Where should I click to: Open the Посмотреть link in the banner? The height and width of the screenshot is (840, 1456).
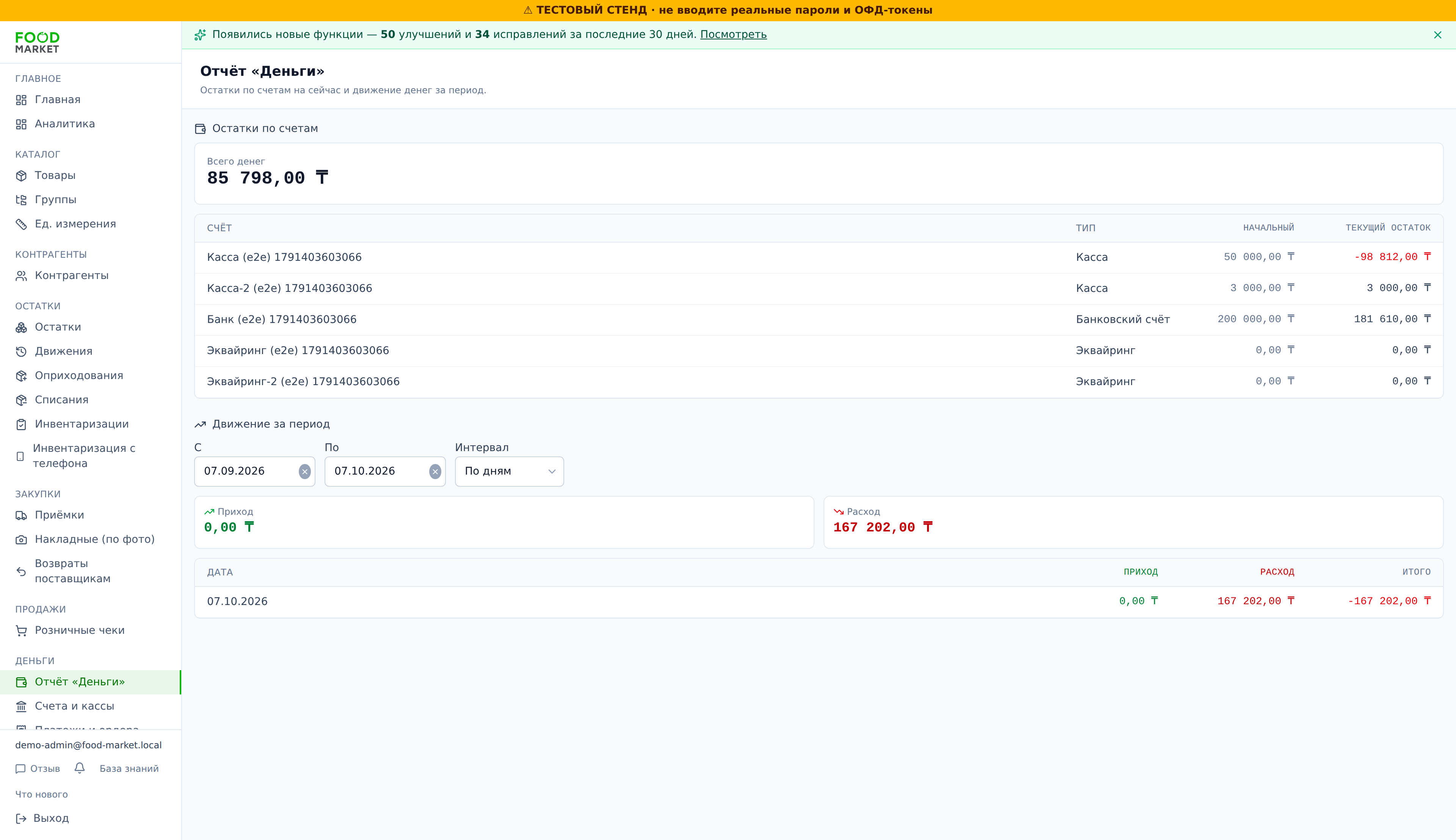coord(733,34)
